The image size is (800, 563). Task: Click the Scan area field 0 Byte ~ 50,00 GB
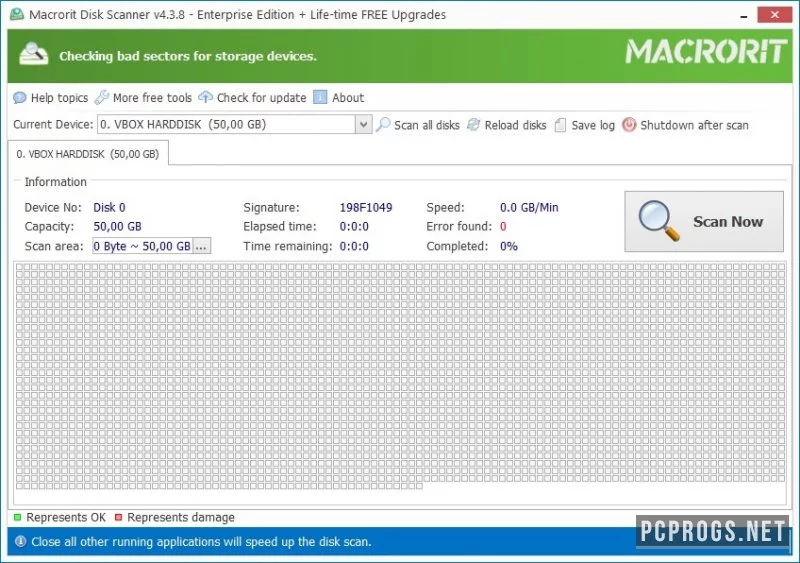[142, 246]
